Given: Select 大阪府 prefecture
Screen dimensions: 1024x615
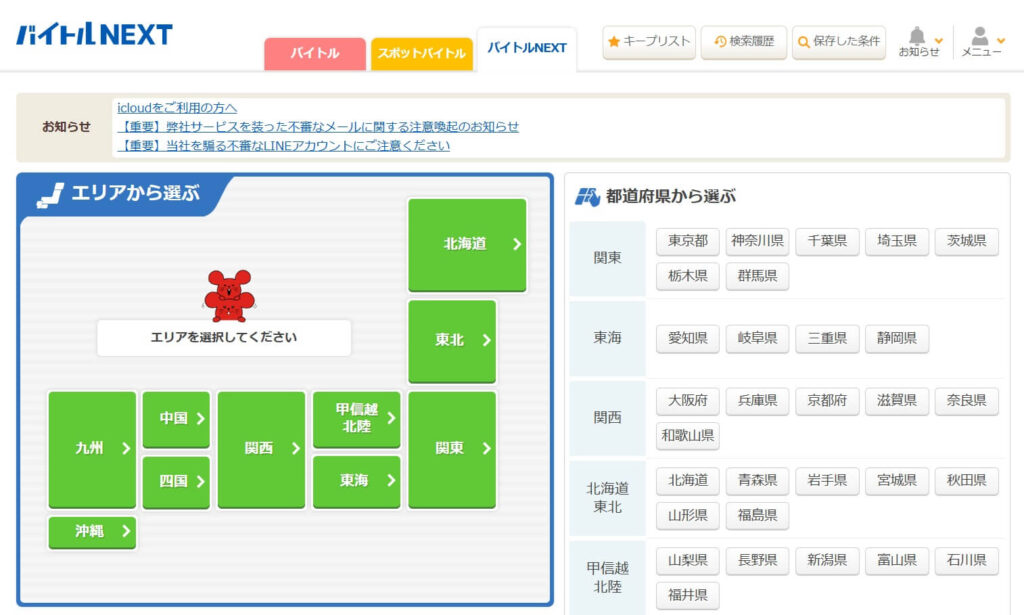Looking at the screenshot, I should tap(688, 401).
